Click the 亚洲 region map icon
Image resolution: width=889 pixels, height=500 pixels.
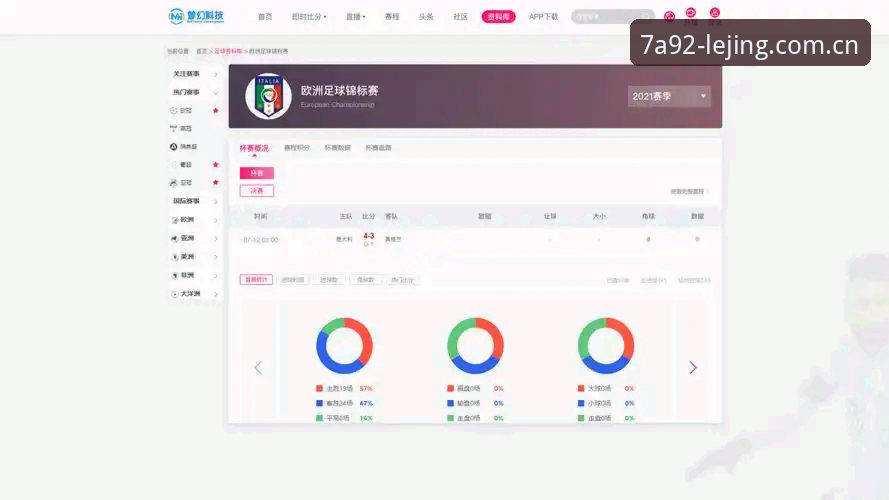point(175,239)
